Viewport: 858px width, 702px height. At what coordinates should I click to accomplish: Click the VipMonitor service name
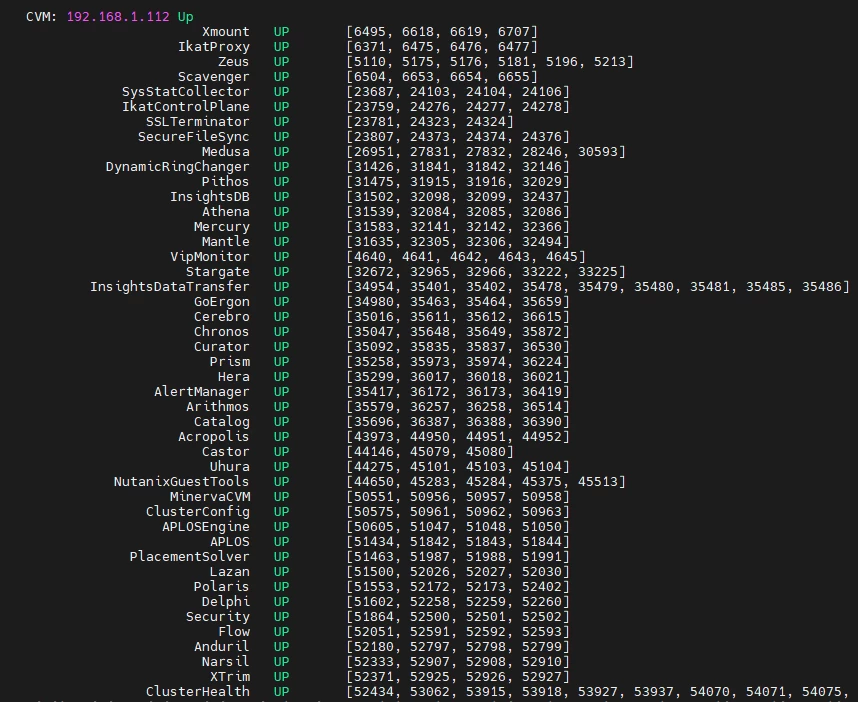pyautogui.click(x=210, y=257)
